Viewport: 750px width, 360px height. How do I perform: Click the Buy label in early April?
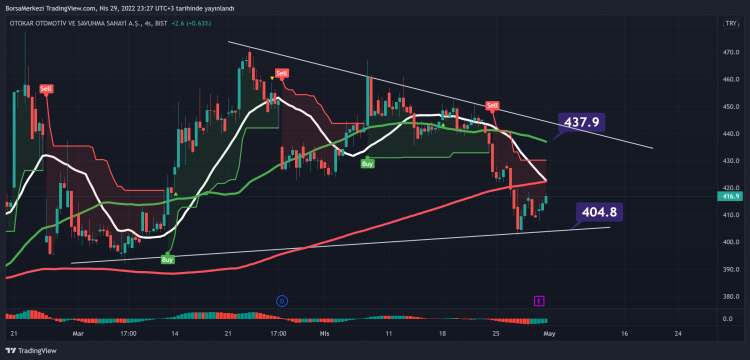367,163
